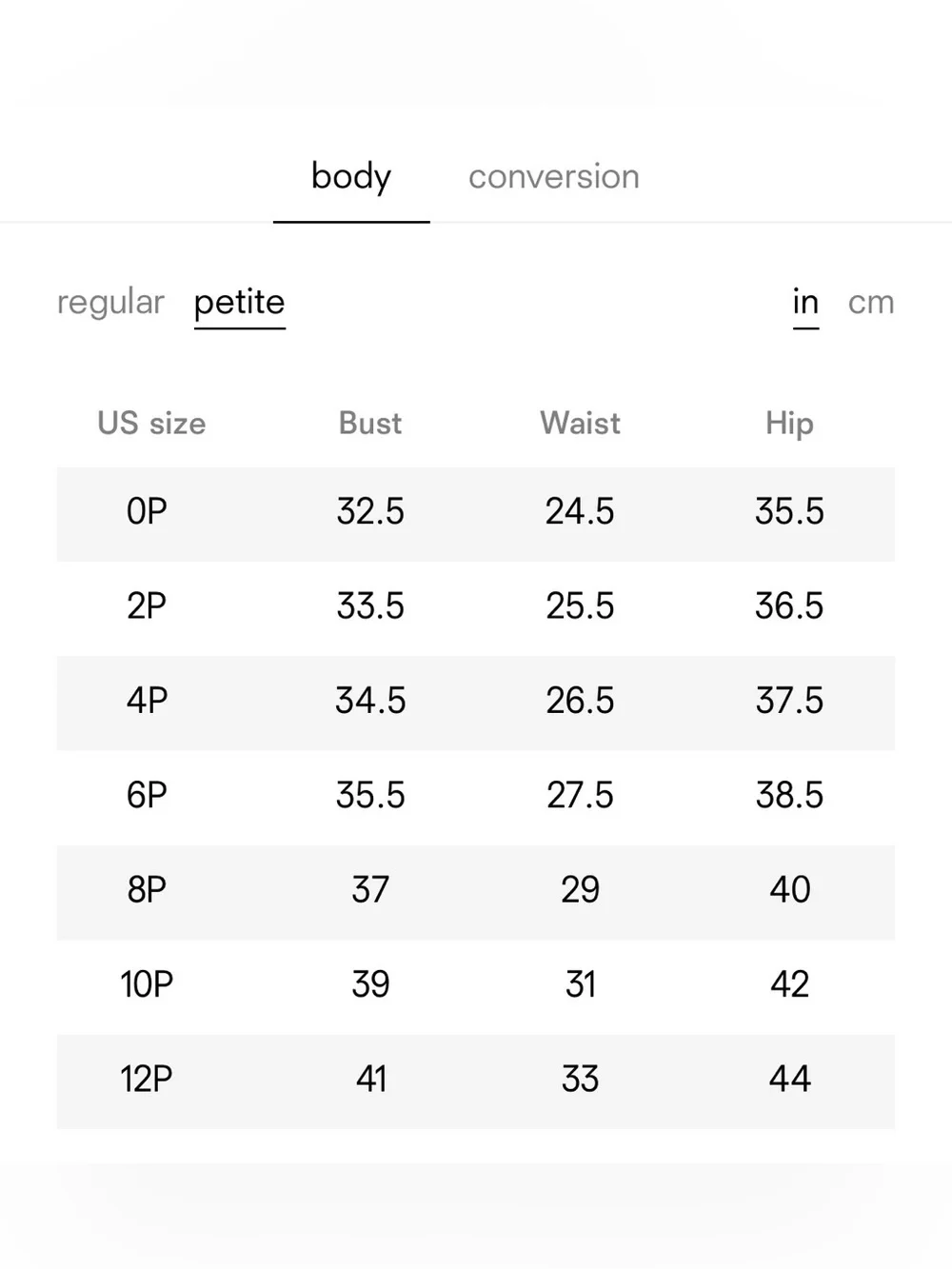Select the 6P size row
This screenshot has width=952, height=1269.
click(x=476, y=797)
